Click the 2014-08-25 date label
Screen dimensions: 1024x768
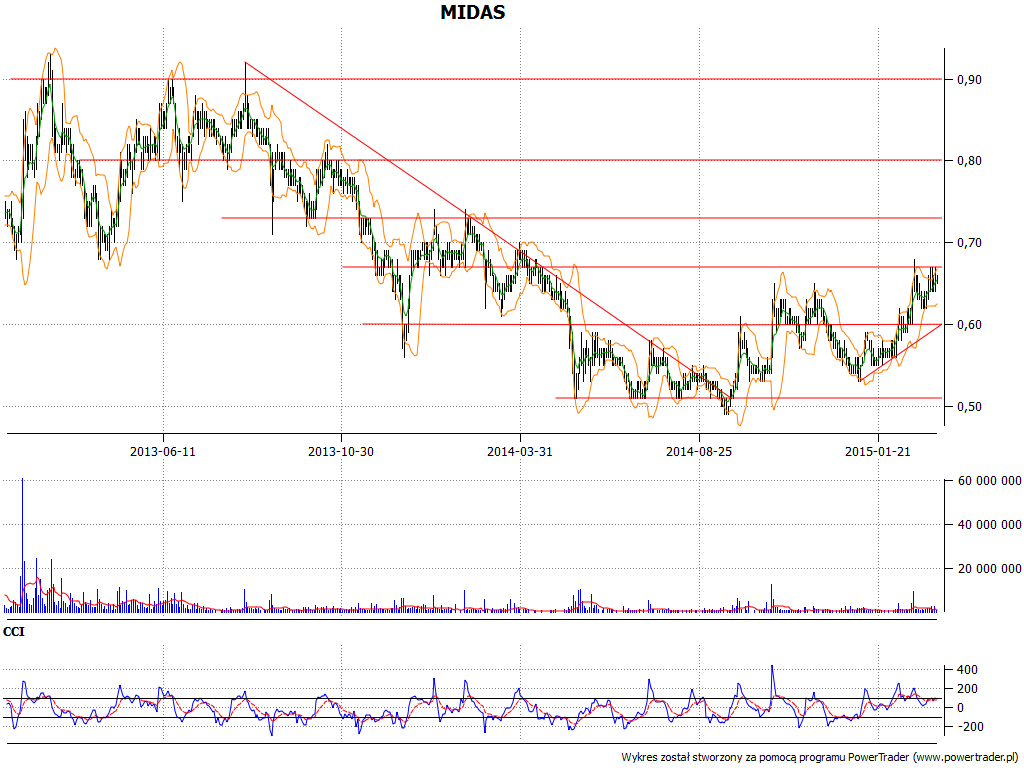coord(699,451)
